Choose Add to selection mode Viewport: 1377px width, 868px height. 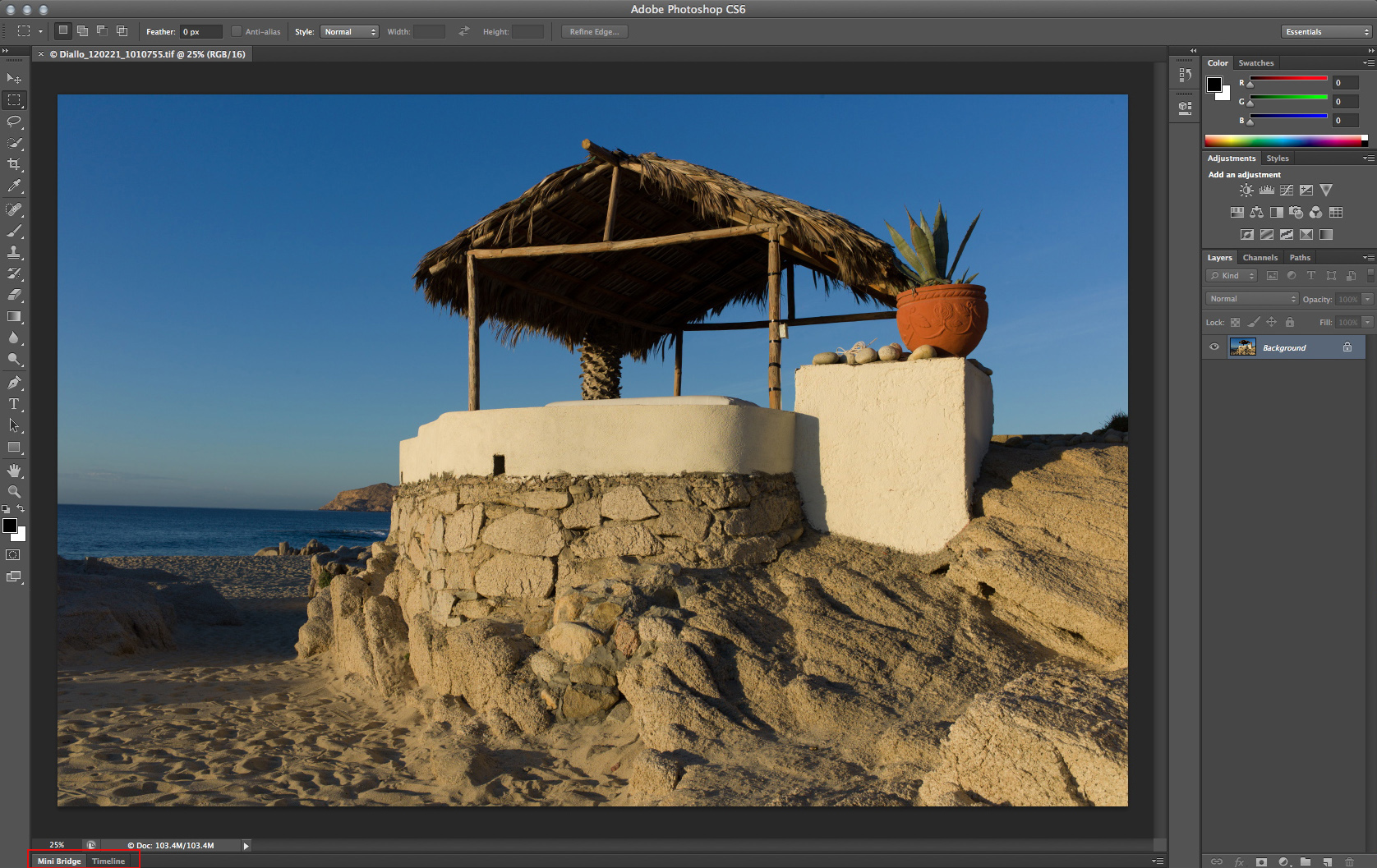coord(83,31)
